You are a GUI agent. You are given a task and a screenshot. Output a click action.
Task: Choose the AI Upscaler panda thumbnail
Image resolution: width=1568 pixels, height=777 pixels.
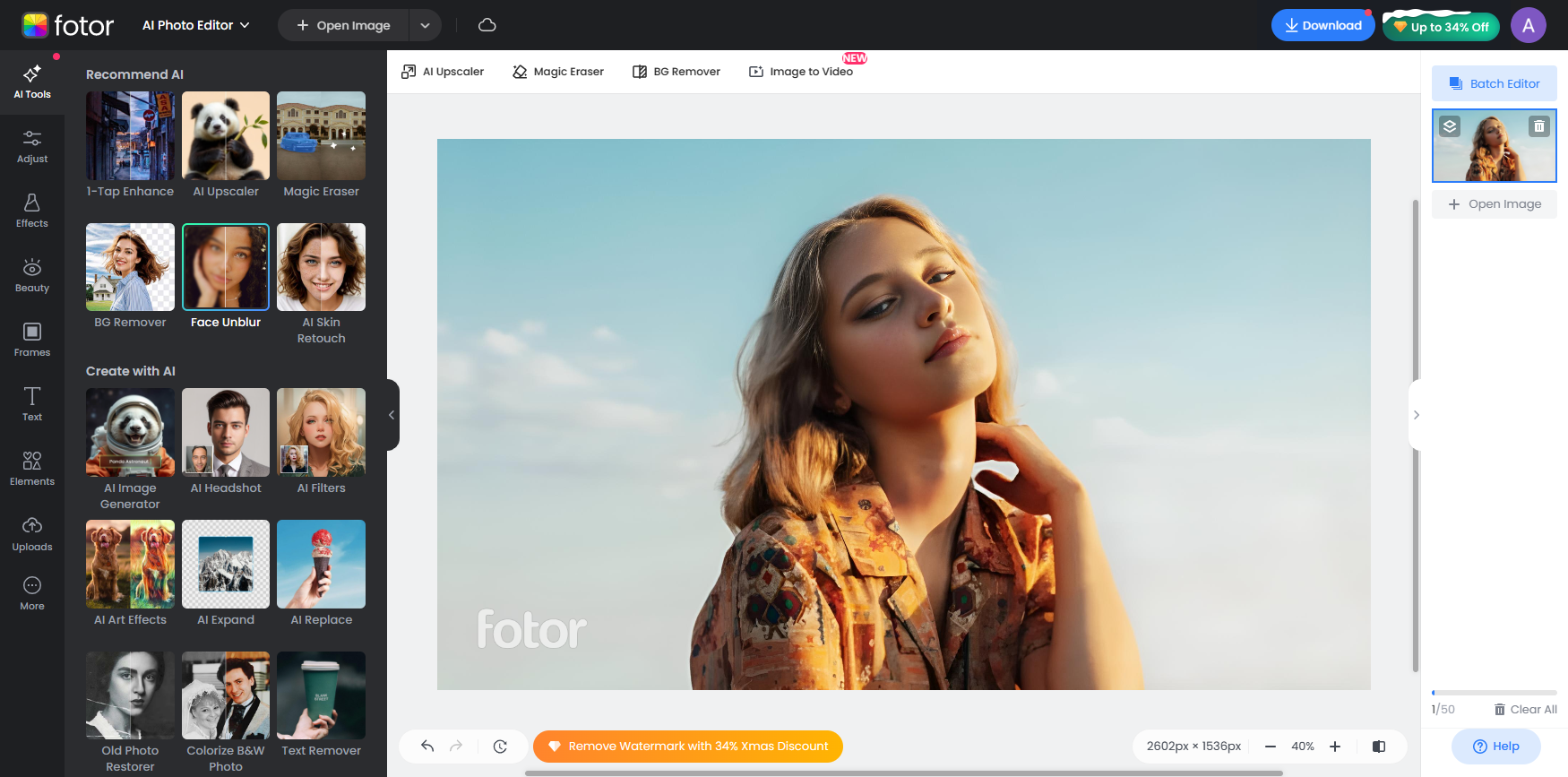pyautogui.click(x=226, y=136)
